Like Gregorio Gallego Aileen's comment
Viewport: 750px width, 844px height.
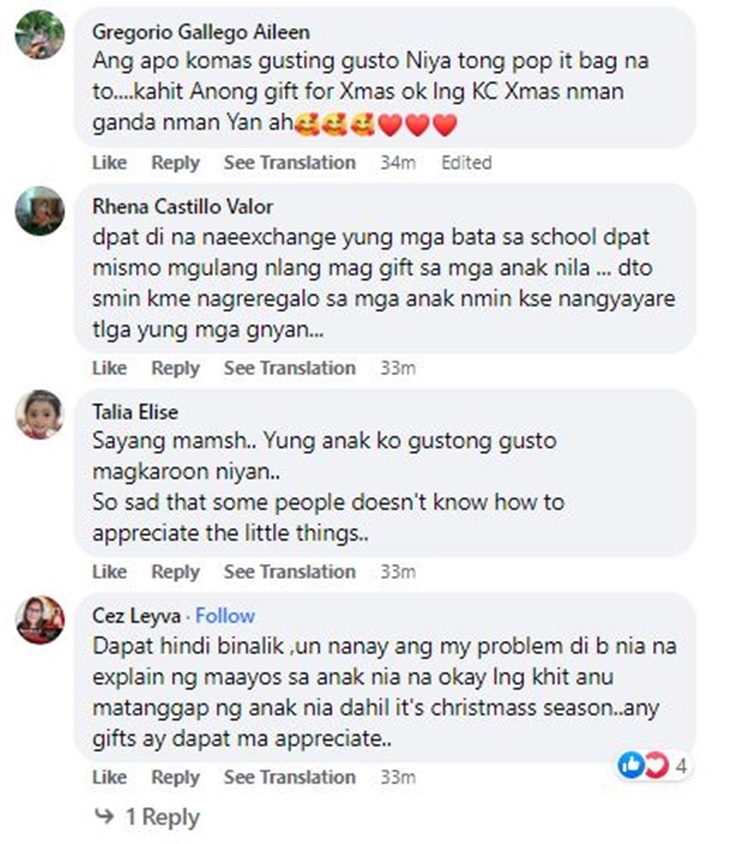point(110,162)
